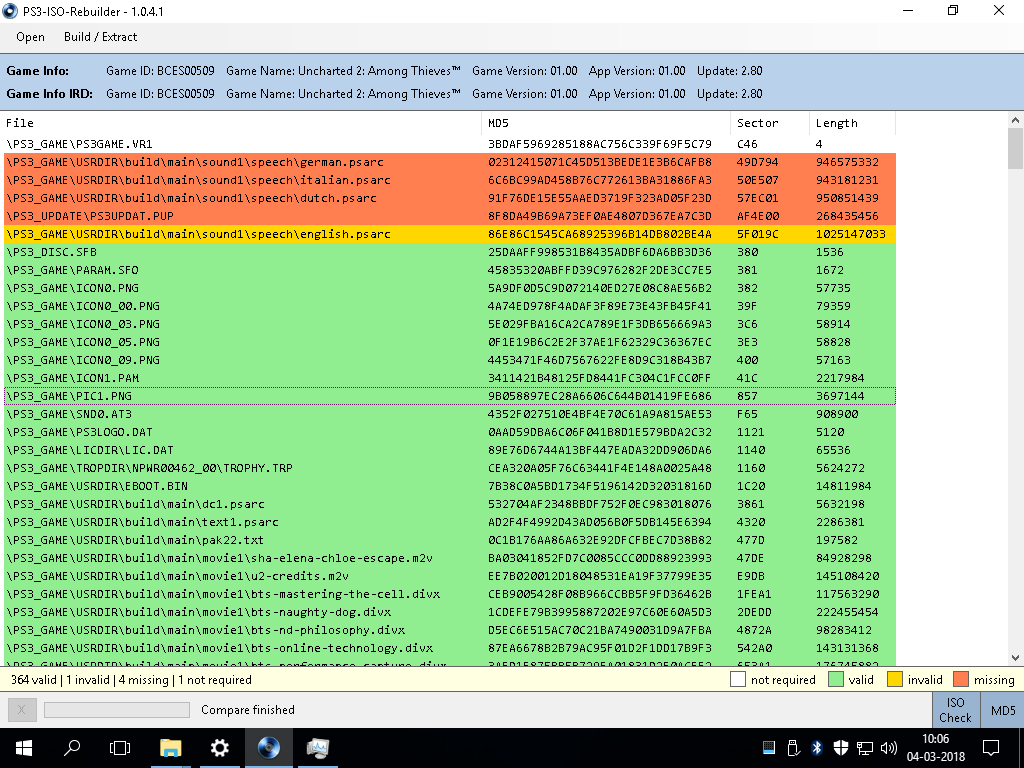
Task: Open File Explorer from the taskbar
Action: 170,748
